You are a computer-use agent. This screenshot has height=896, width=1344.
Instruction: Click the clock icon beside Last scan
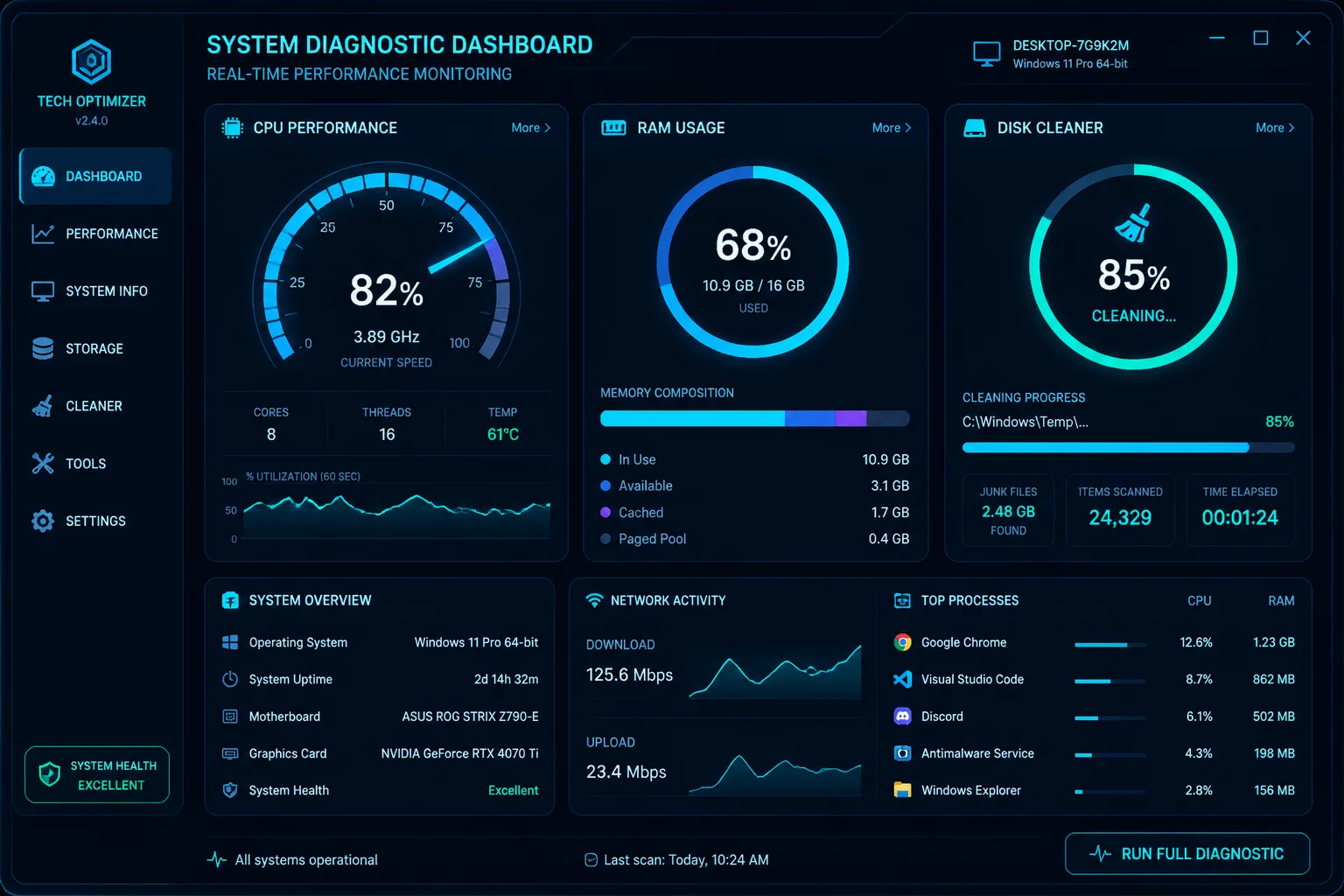pos(591,860)
